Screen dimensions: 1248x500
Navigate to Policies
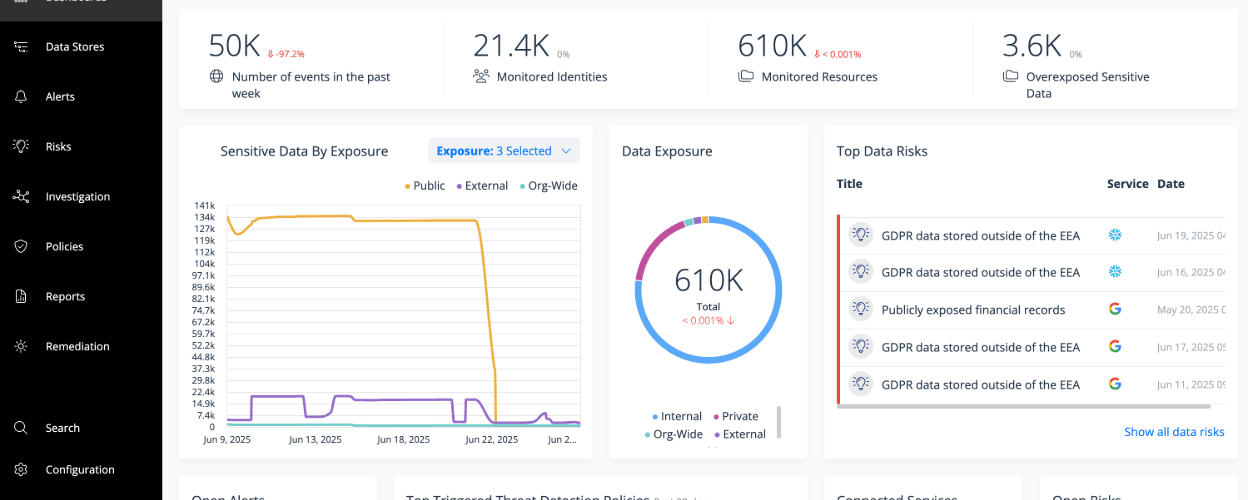[x=64, y=247]
